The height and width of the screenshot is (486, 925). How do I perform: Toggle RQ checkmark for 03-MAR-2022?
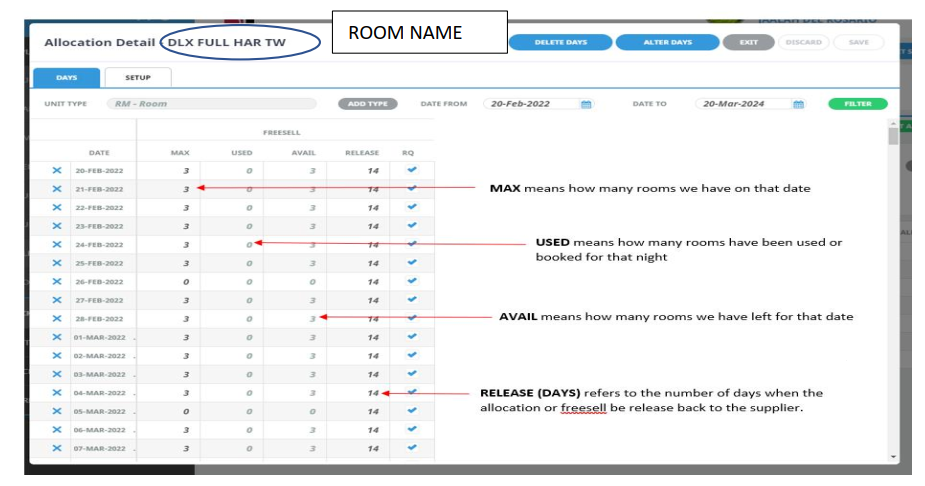click(412, 373)
